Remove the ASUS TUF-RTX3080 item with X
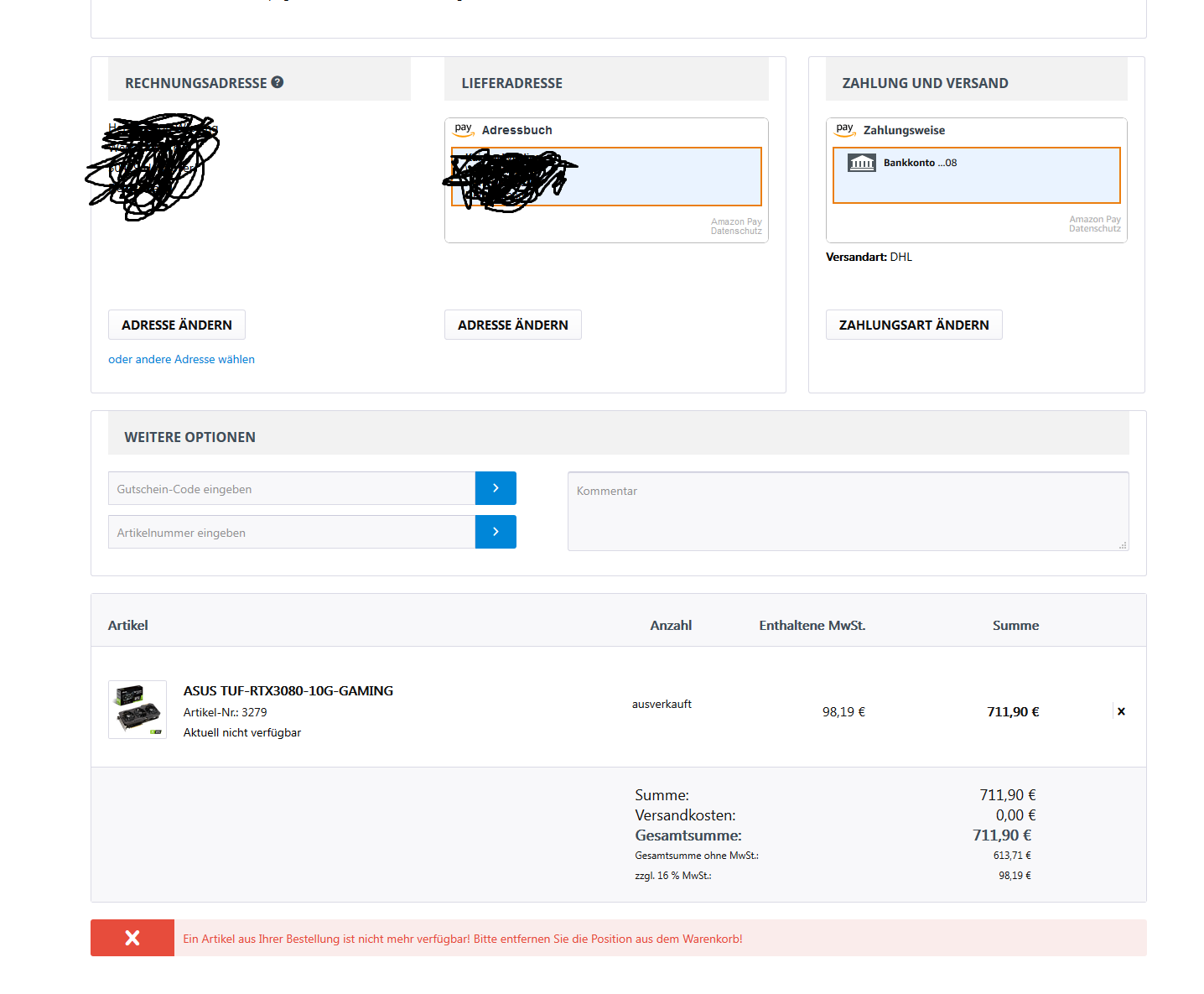Screen dimensions: 1204x994 point(1121,711)
